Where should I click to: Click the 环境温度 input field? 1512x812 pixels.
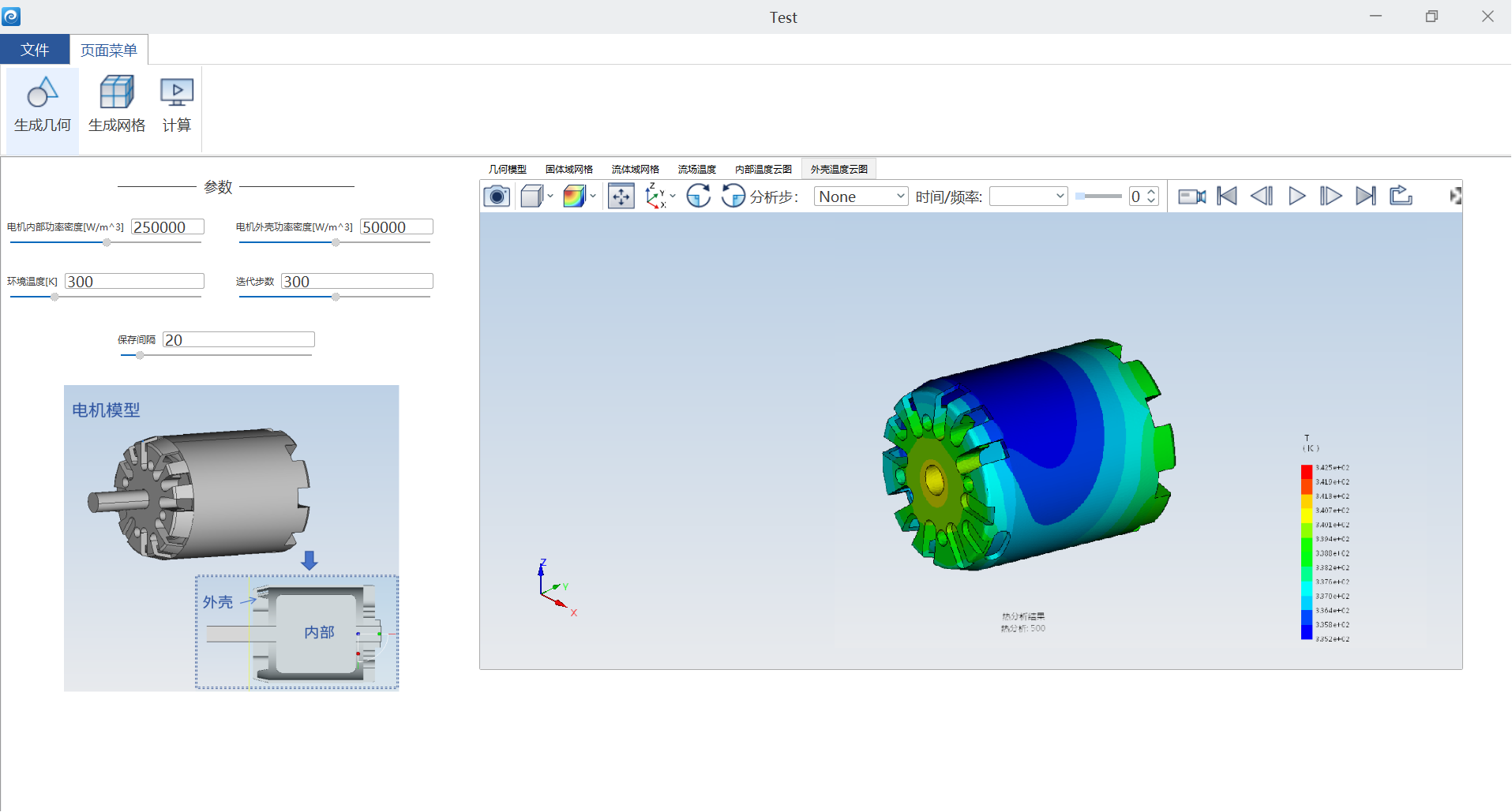134,281
